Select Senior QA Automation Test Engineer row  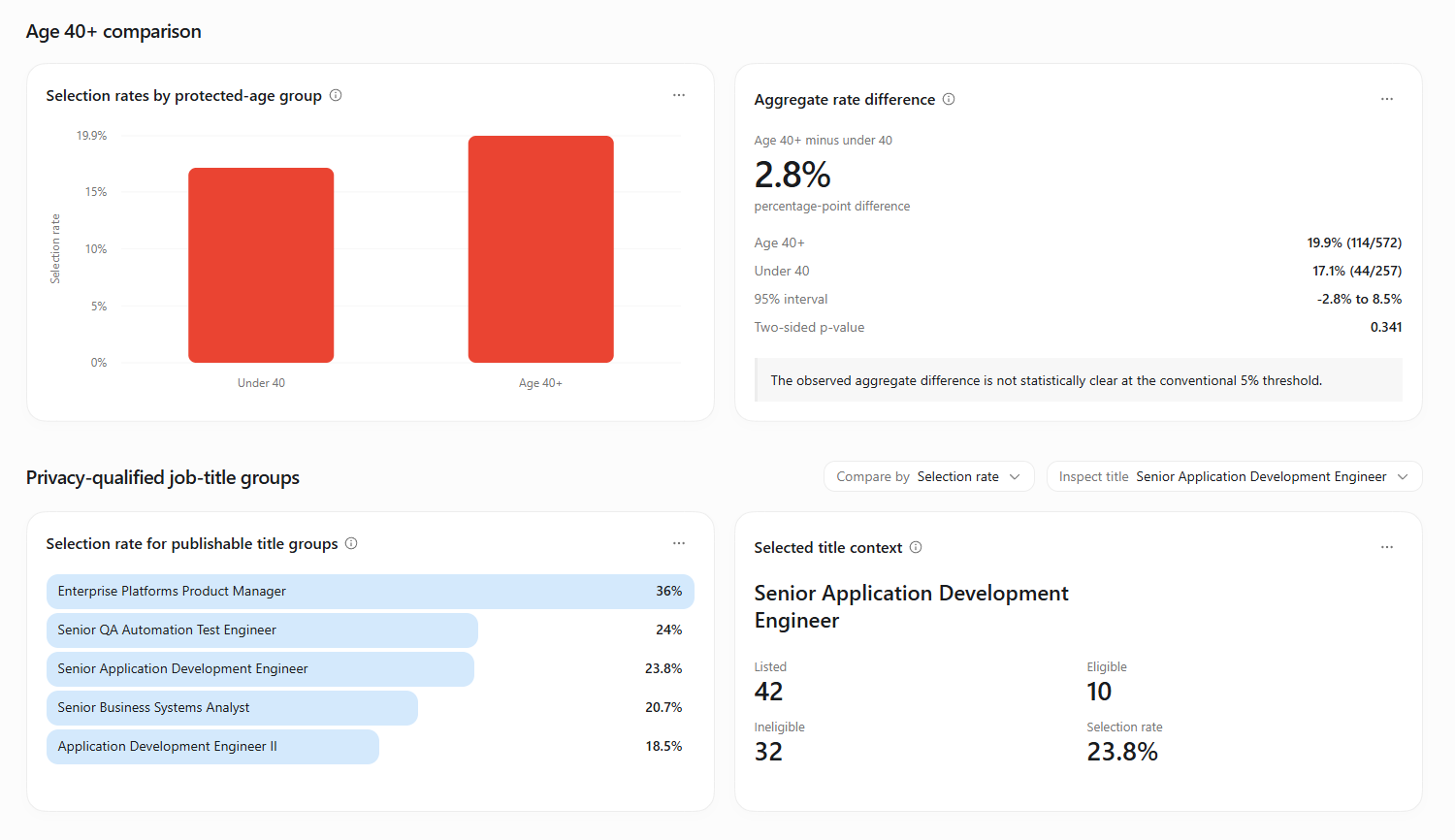pyautogui.click(x=371, y=630)
